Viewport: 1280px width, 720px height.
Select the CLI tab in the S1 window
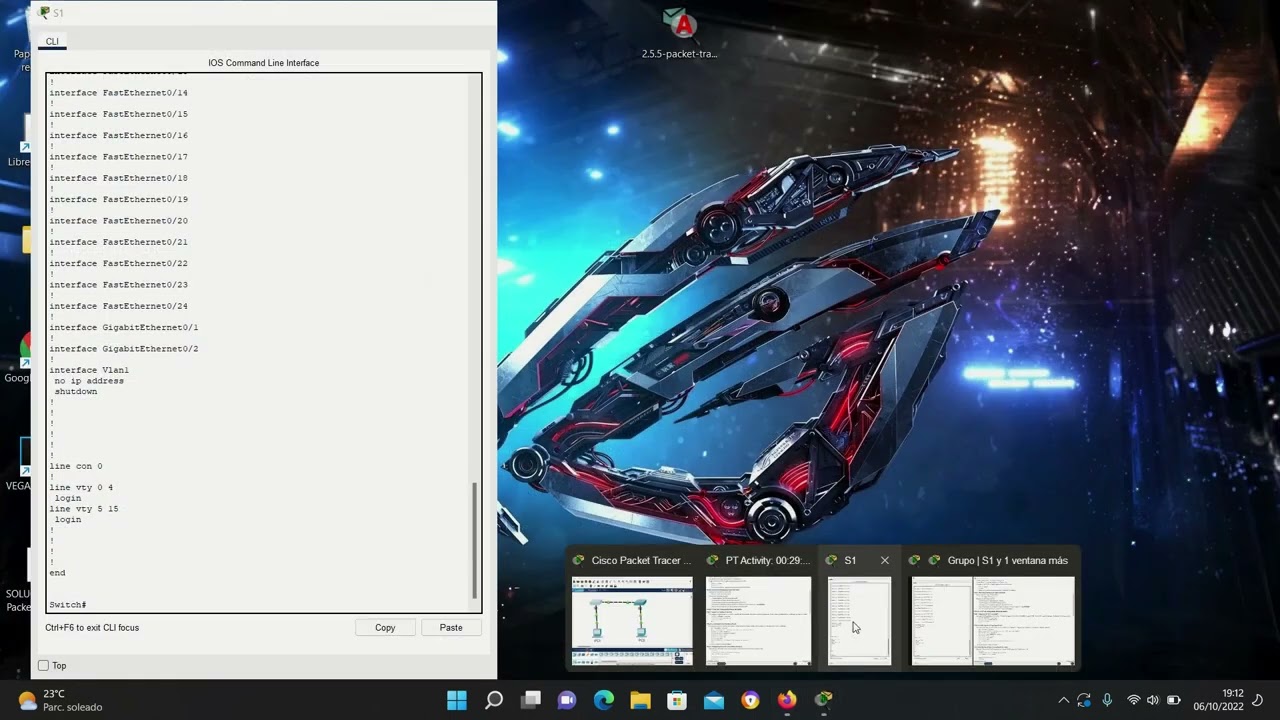(52, 41)
